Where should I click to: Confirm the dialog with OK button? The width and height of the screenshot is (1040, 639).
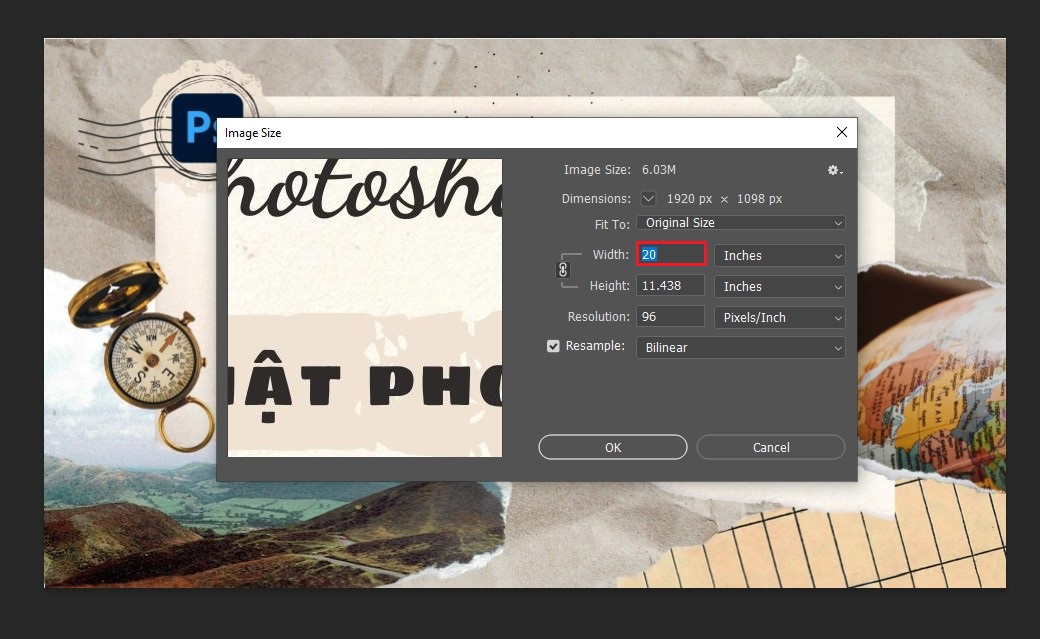click(613, 447)
